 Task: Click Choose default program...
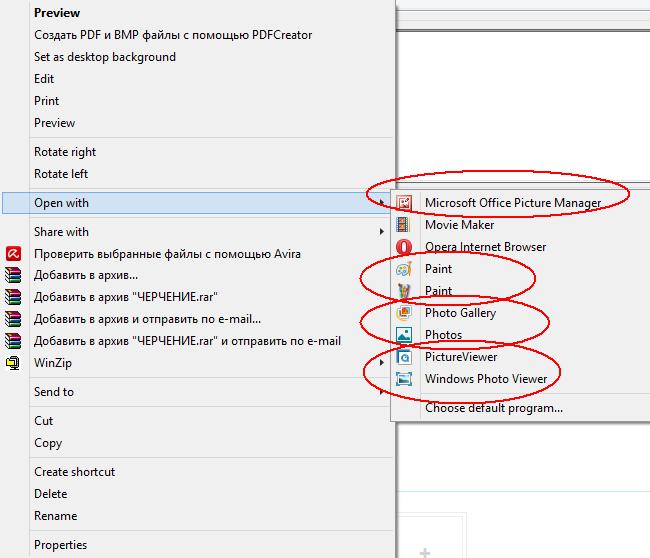pos(493,408)
